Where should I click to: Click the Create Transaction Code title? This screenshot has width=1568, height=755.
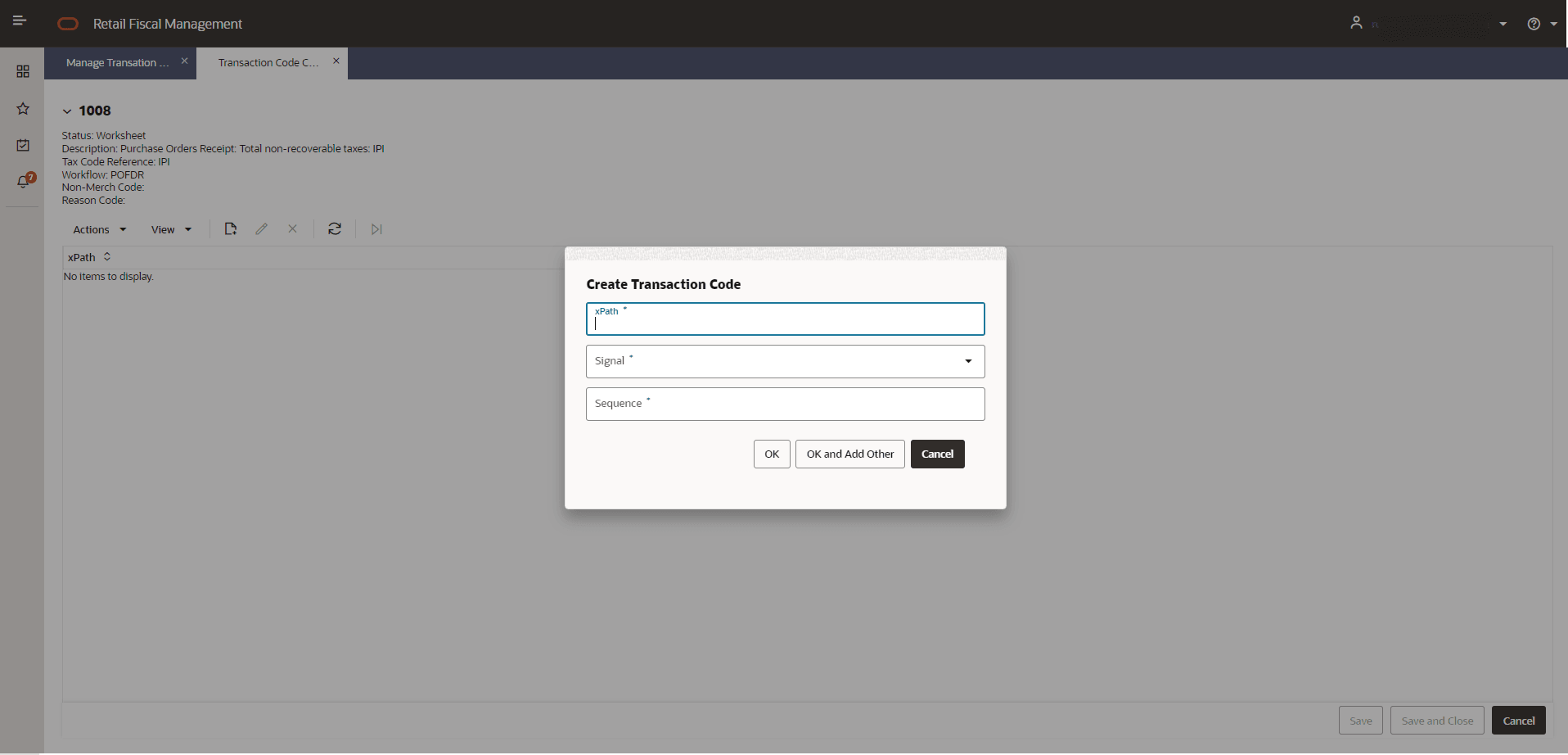(x=664, y=284)
